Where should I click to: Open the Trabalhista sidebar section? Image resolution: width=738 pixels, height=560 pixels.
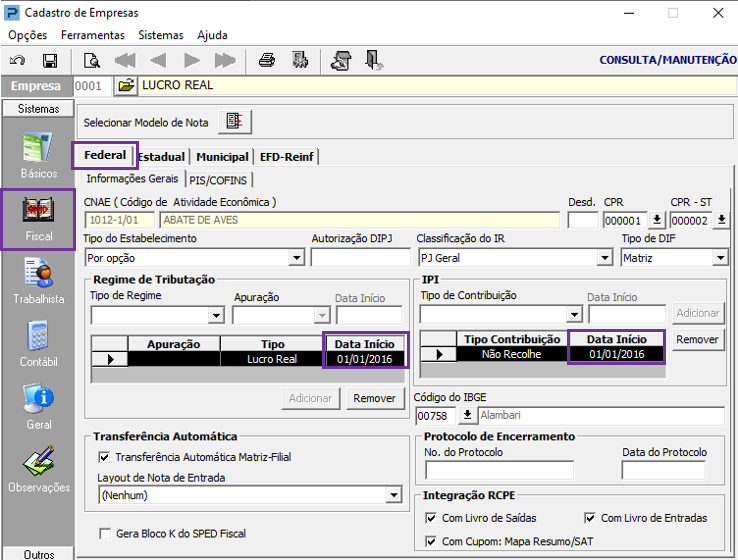(39, 281)
